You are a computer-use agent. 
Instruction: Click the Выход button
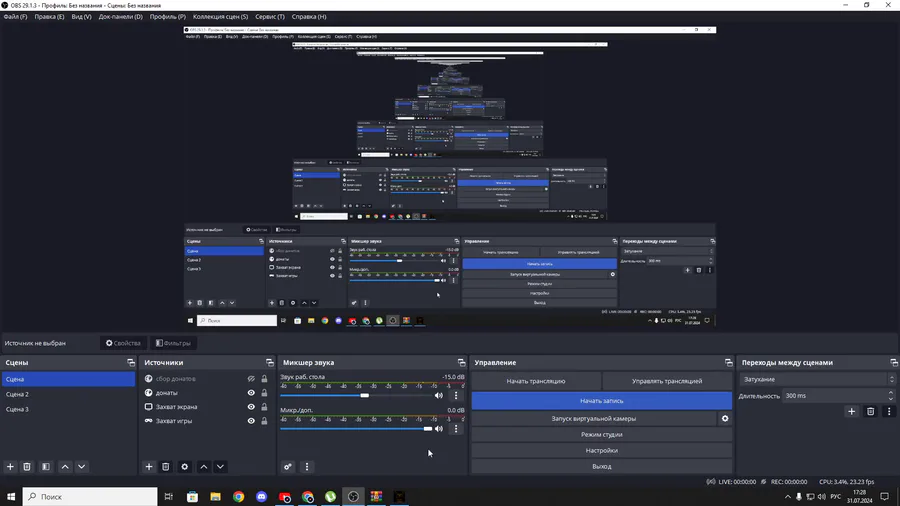(x=602, y=466)
